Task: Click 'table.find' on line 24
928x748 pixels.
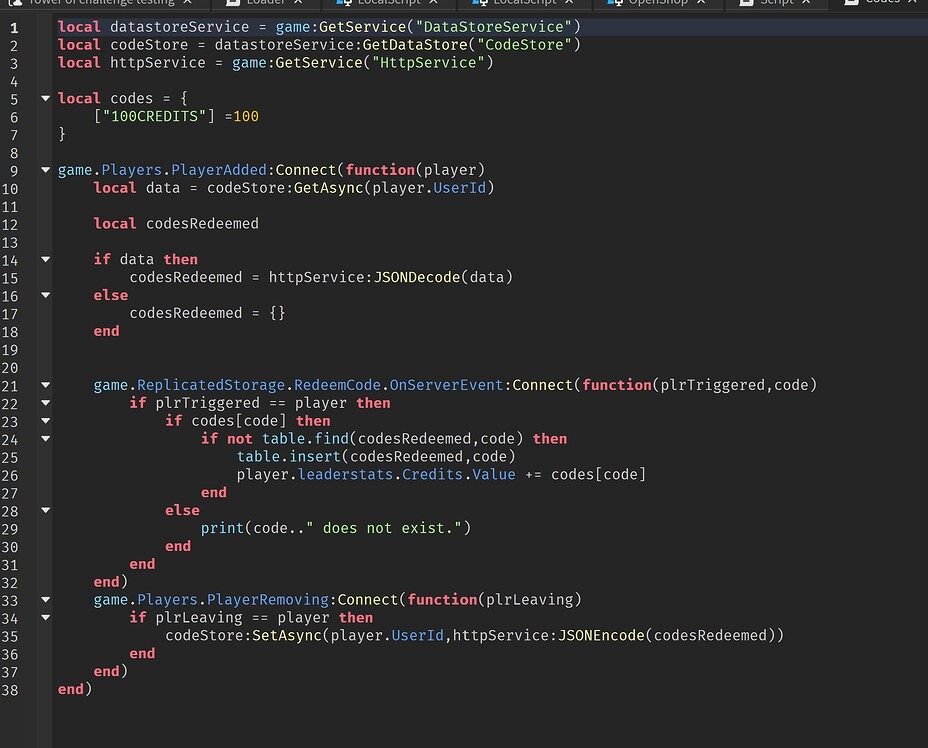Action: coord(305,439)
